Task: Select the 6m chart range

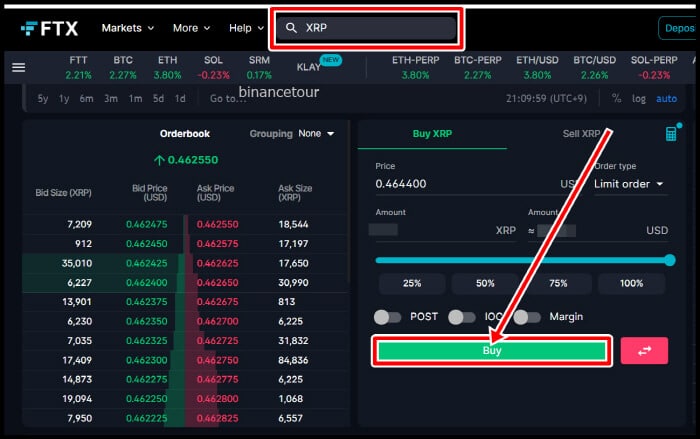Action: 87,99
